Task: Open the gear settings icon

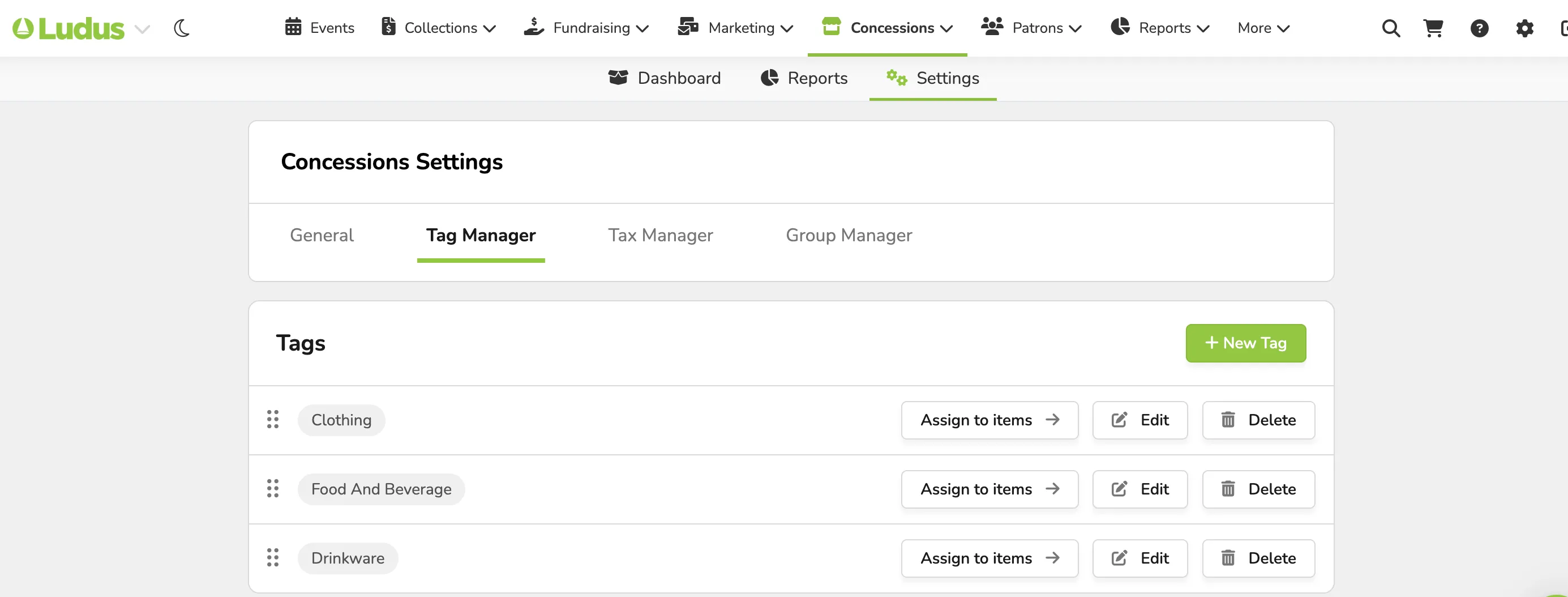Action: coord(1524,28)
